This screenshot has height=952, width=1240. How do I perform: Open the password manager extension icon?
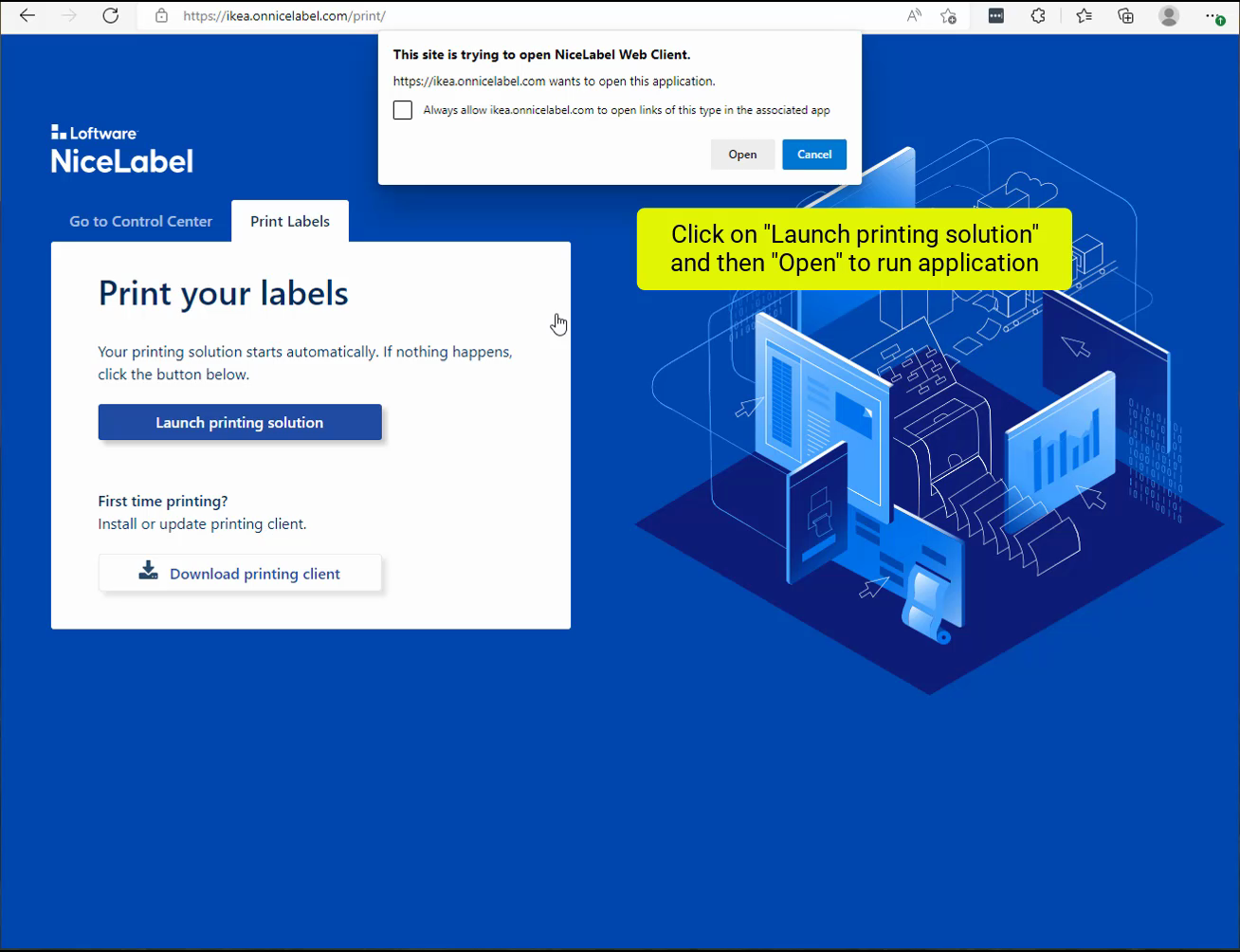995,15
